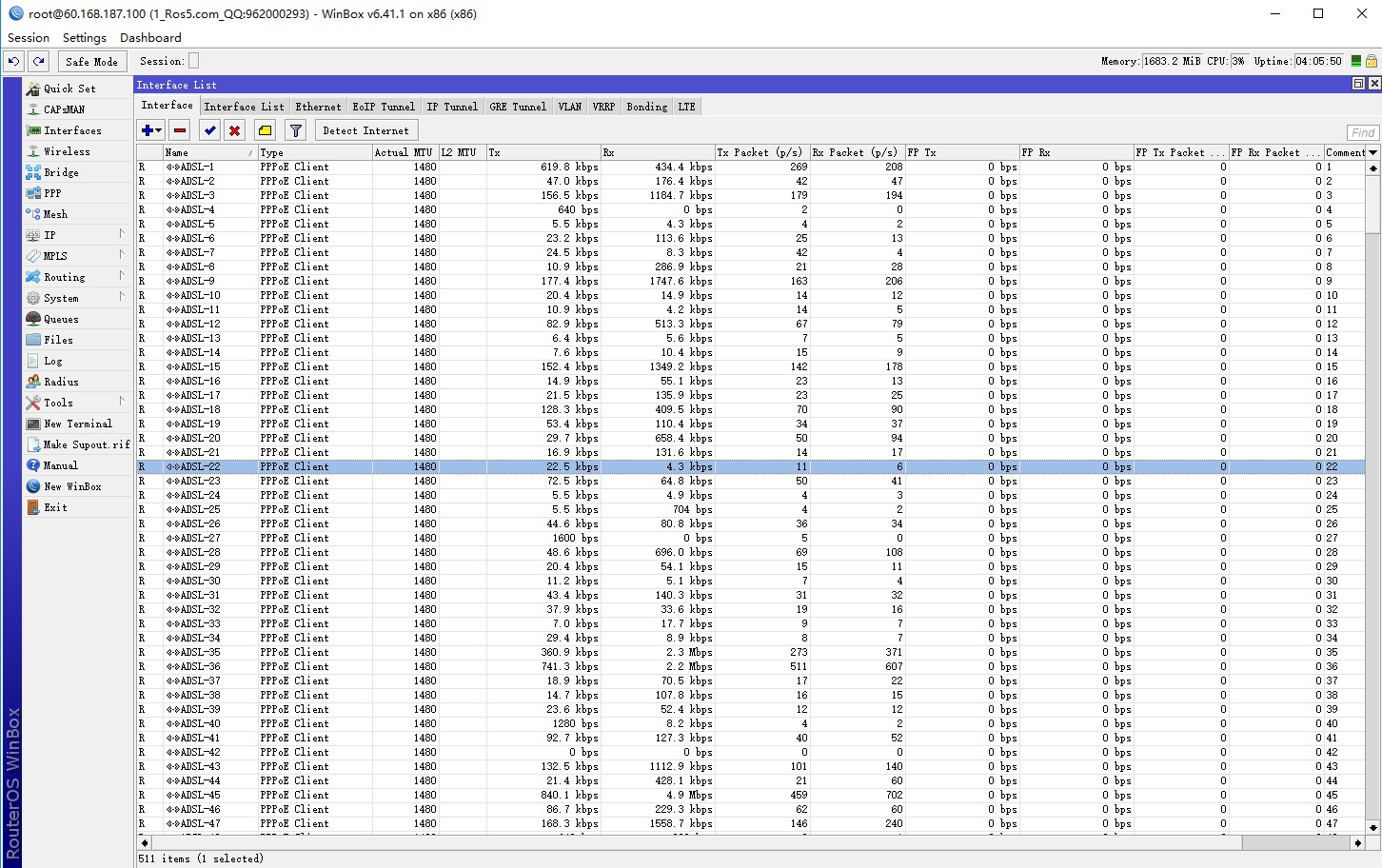
Task: Click the Interface List window restore icon
Action: click(x=1358, y=84)
